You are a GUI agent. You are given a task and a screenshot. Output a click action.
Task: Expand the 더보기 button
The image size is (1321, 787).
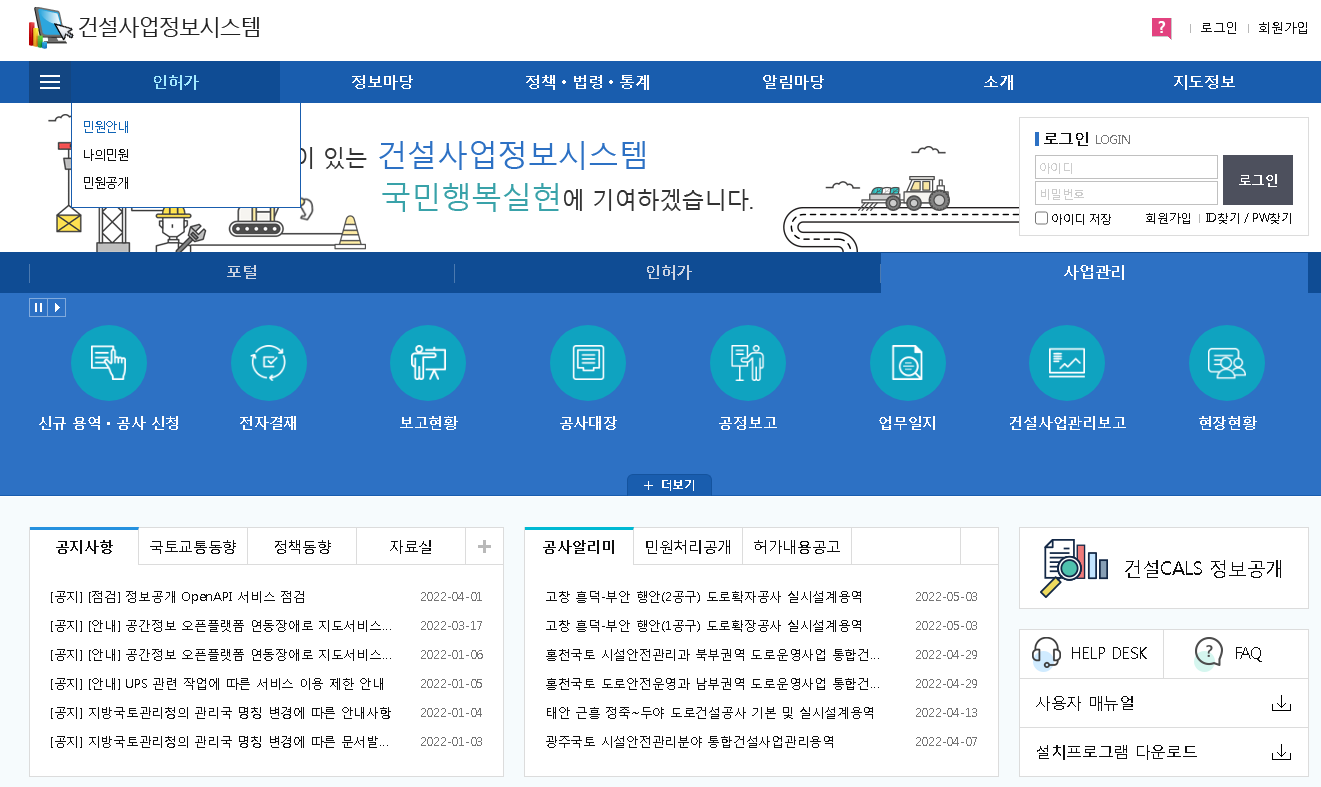pyautogui.click(x=669, y=485)
